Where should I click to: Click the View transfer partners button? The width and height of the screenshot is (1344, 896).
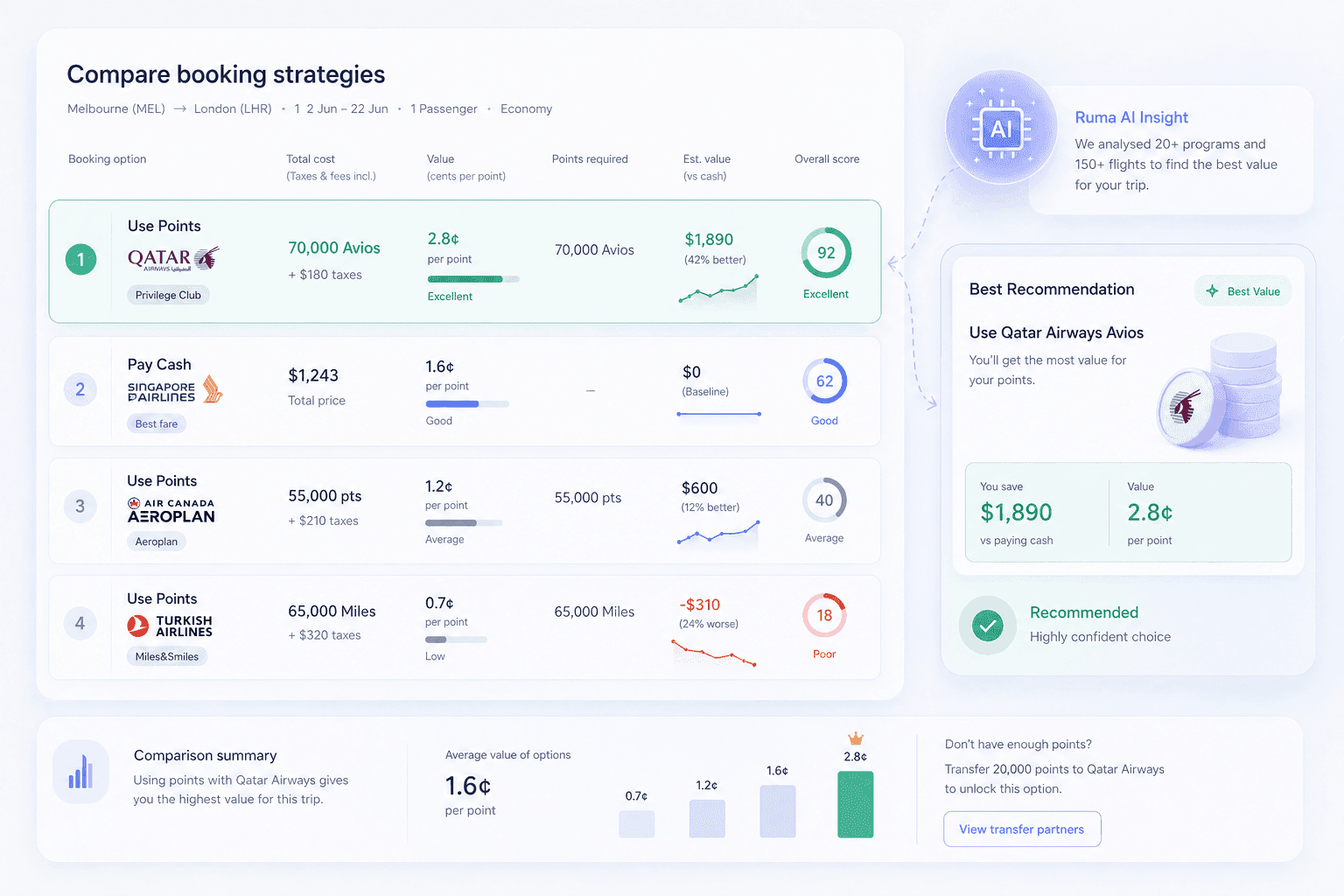pos(1022,829)
